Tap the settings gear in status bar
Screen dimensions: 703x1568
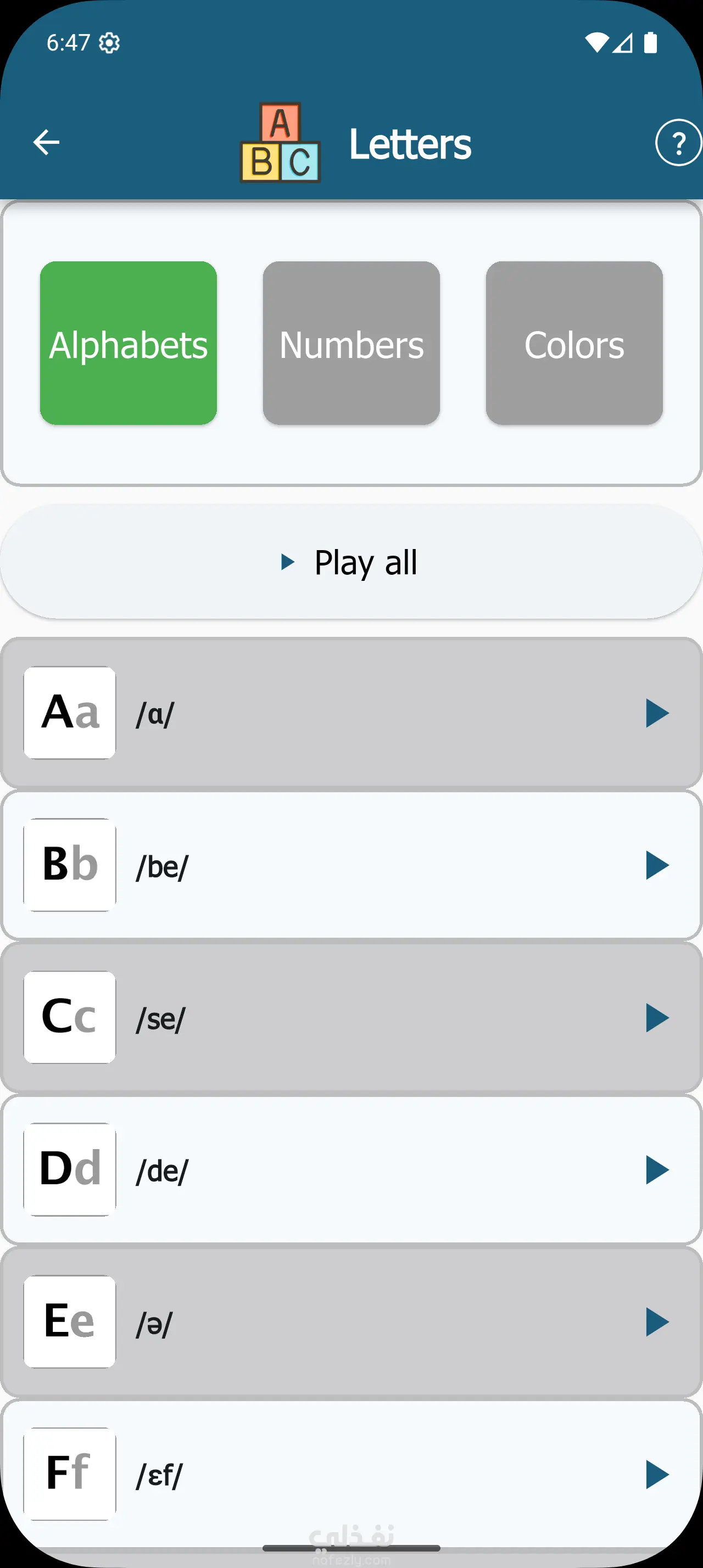tap(109, 43)
